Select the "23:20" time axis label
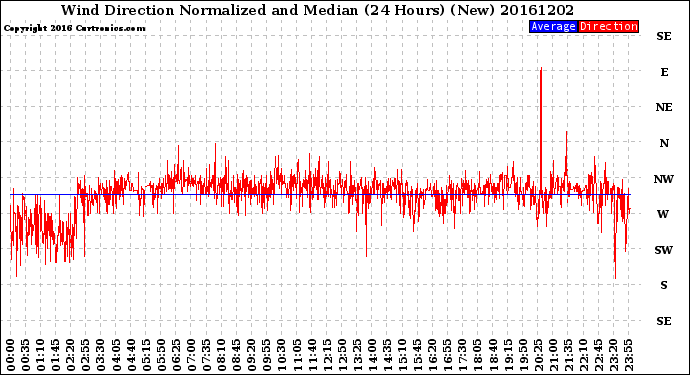 613,355
